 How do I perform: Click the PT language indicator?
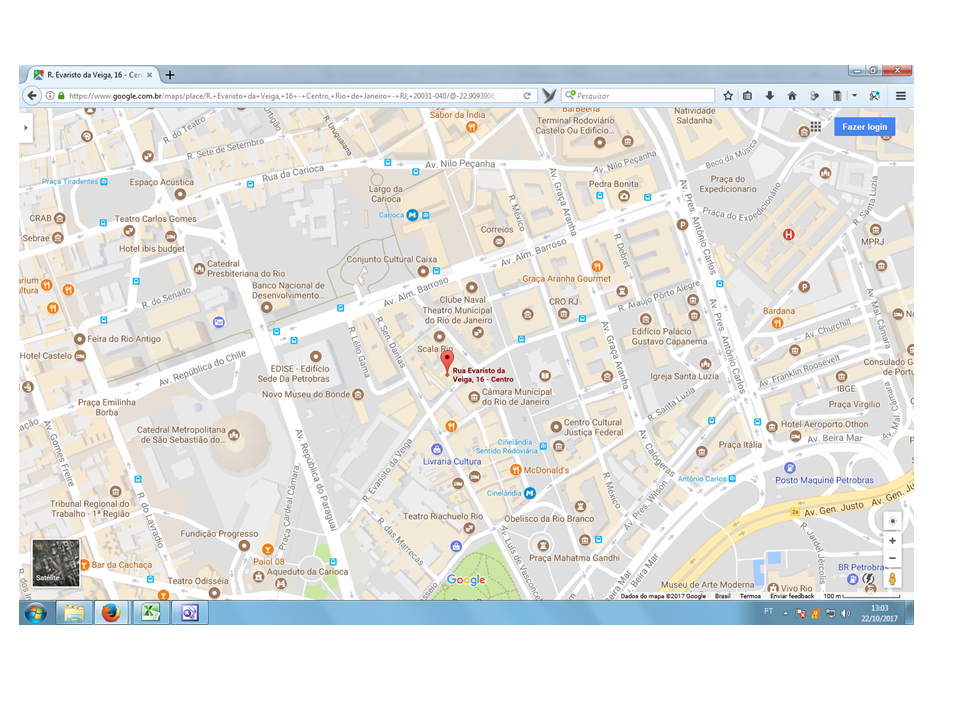click(x=768, y=611)
